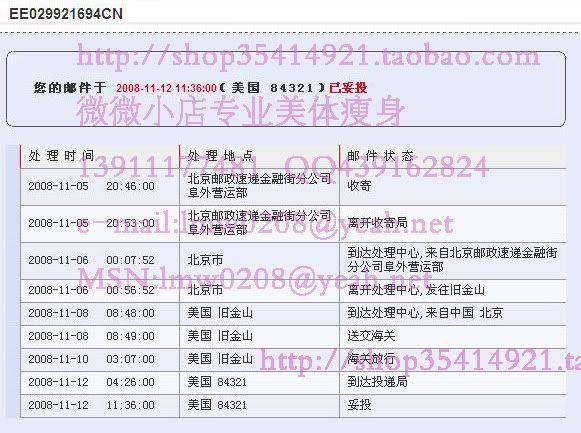
Task: Select the timestamp 2008-11-05 20:53:00
Action: click(x=92, y=223)
